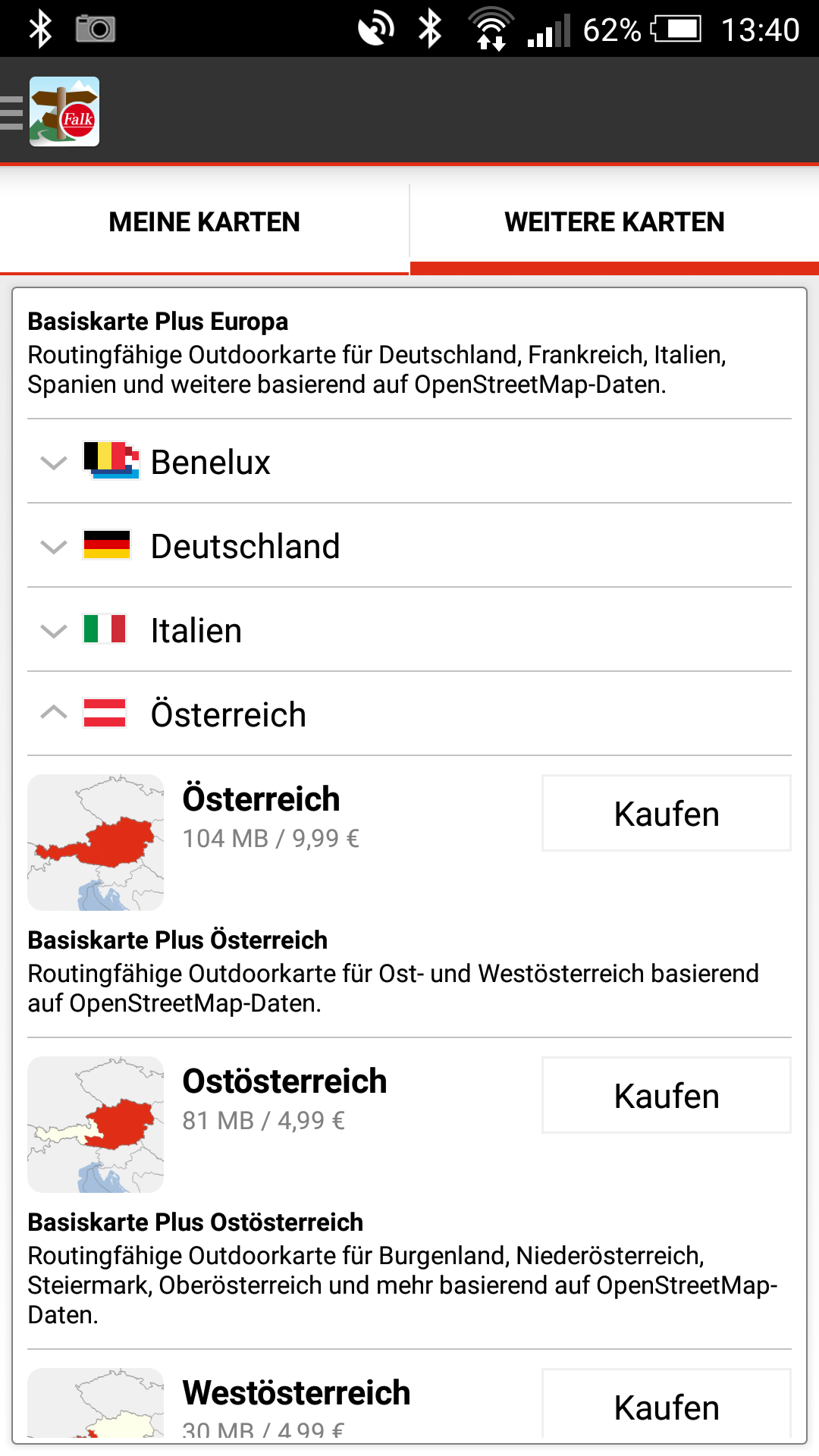819x1456 pixels.
Task: Tap the Benelux flags icon
Action: (x=111, y=460)
